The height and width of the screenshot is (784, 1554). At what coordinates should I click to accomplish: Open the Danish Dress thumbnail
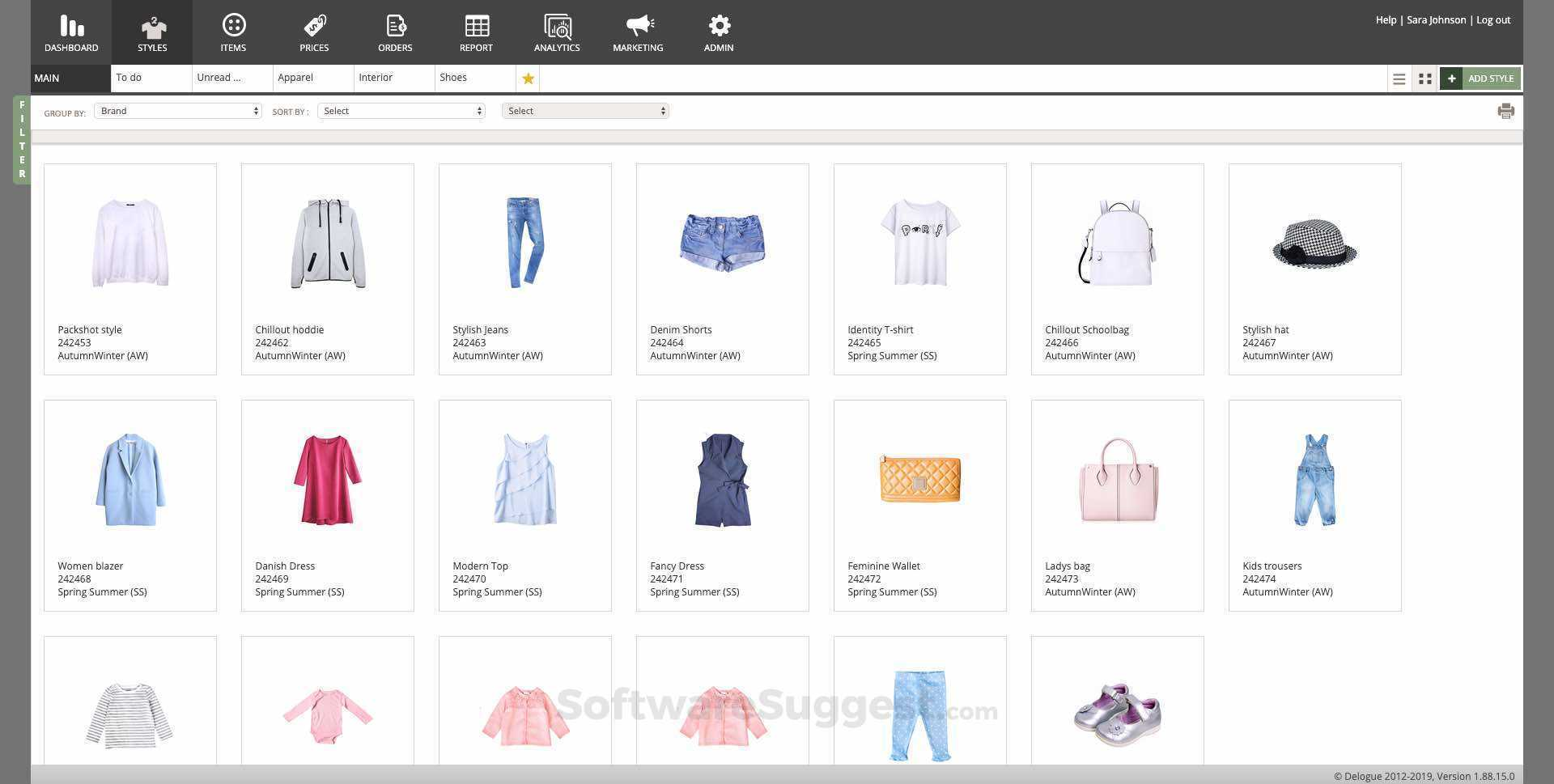coord(328,480)
